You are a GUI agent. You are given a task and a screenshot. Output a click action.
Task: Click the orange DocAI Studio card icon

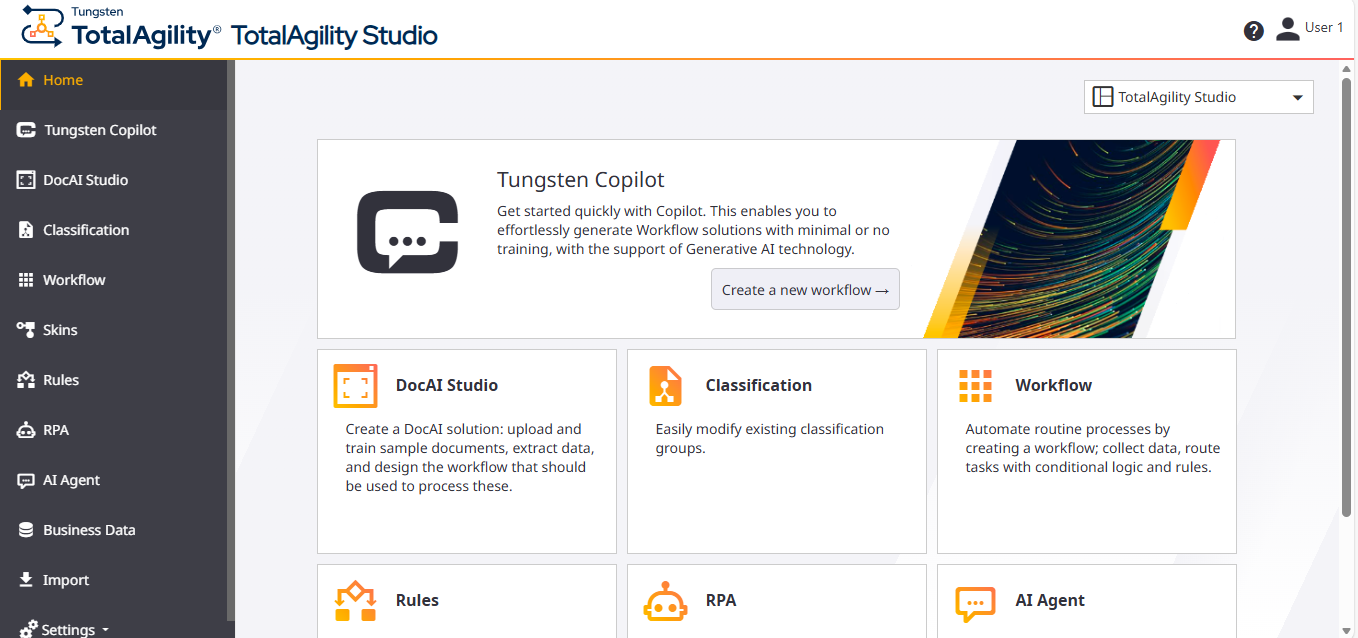click(x=355, y=386)
